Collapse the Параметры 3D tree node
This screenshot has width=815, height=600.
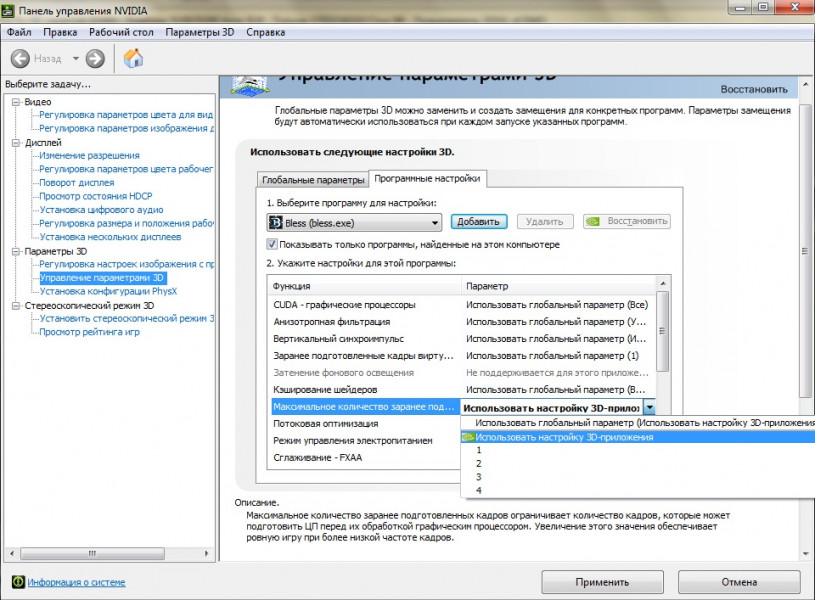(x=16, y=252)
